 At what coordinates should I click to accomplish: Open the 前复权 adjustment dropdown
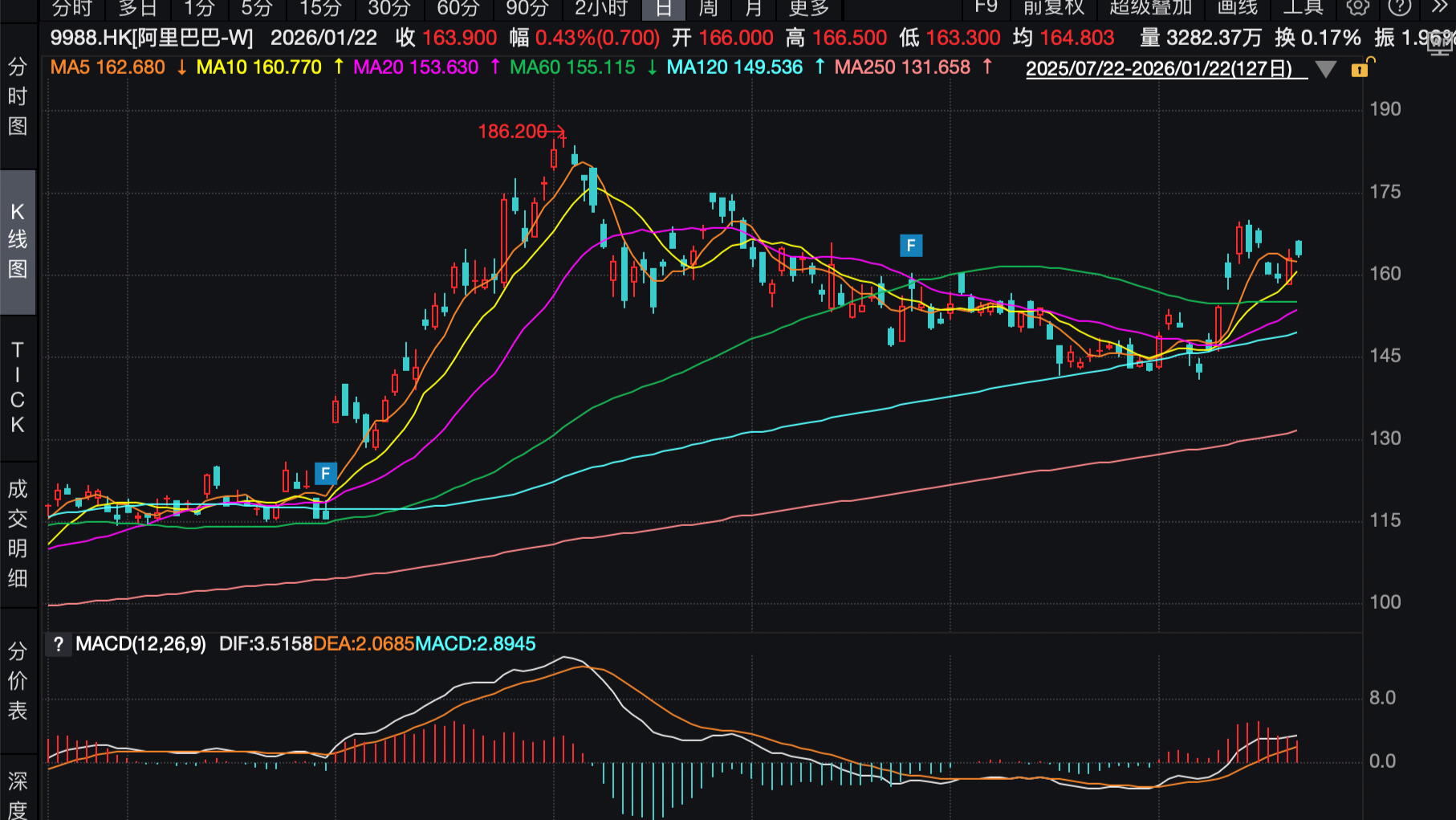[1053, 8]
